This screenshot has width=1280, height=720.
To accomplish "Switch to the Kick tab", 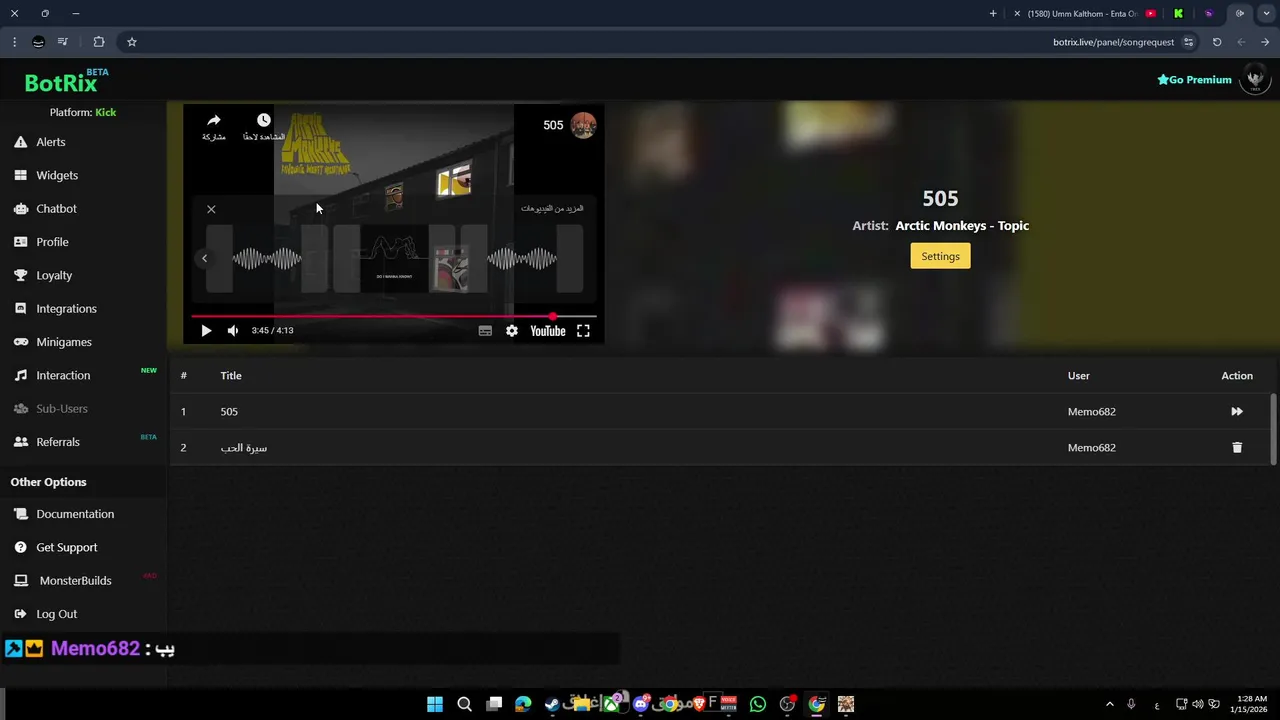I will [x=1178, y=14].
